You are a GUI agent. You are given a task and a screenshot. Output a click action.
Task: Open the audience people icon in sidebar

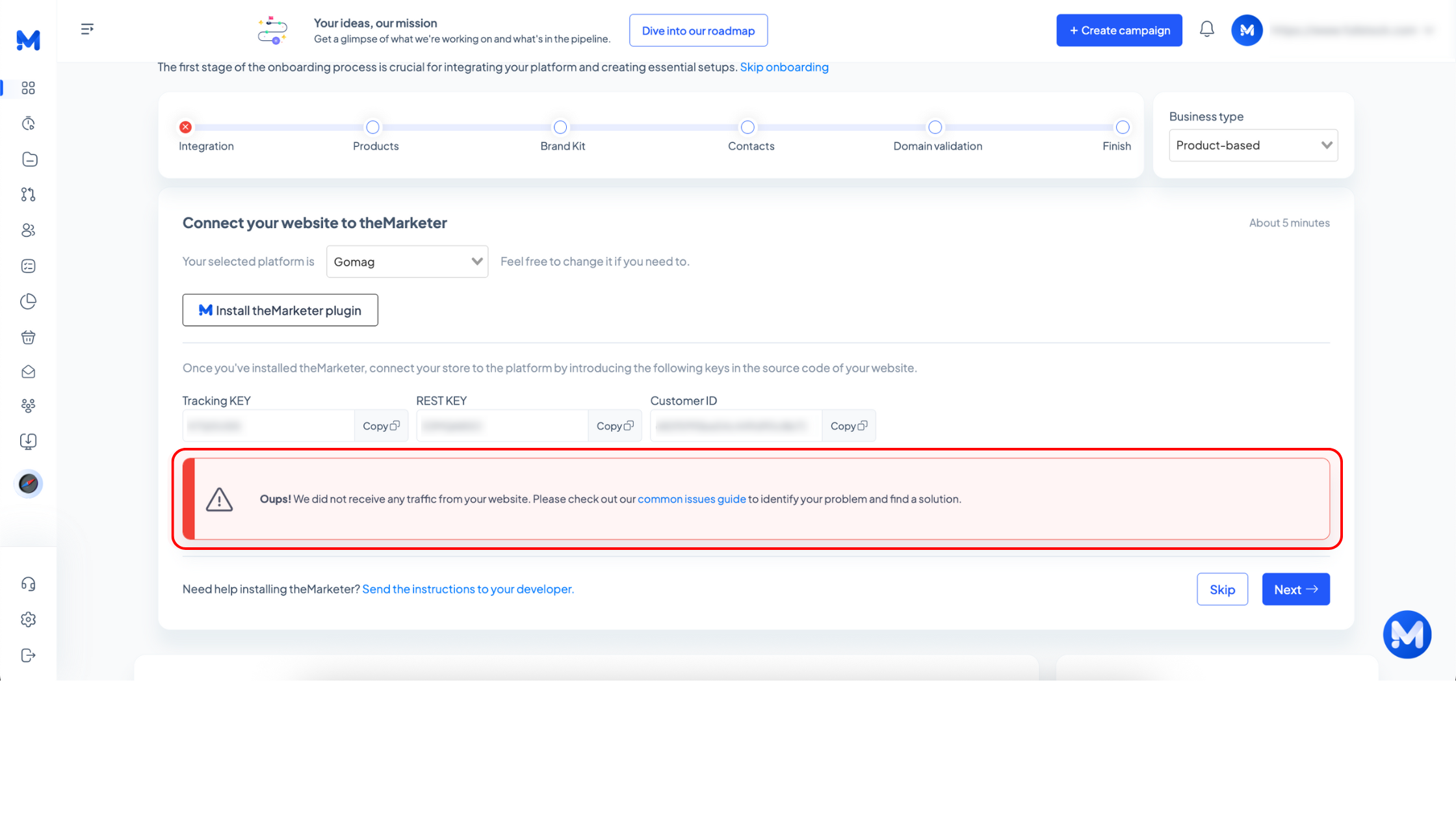(x=28, y=230)
